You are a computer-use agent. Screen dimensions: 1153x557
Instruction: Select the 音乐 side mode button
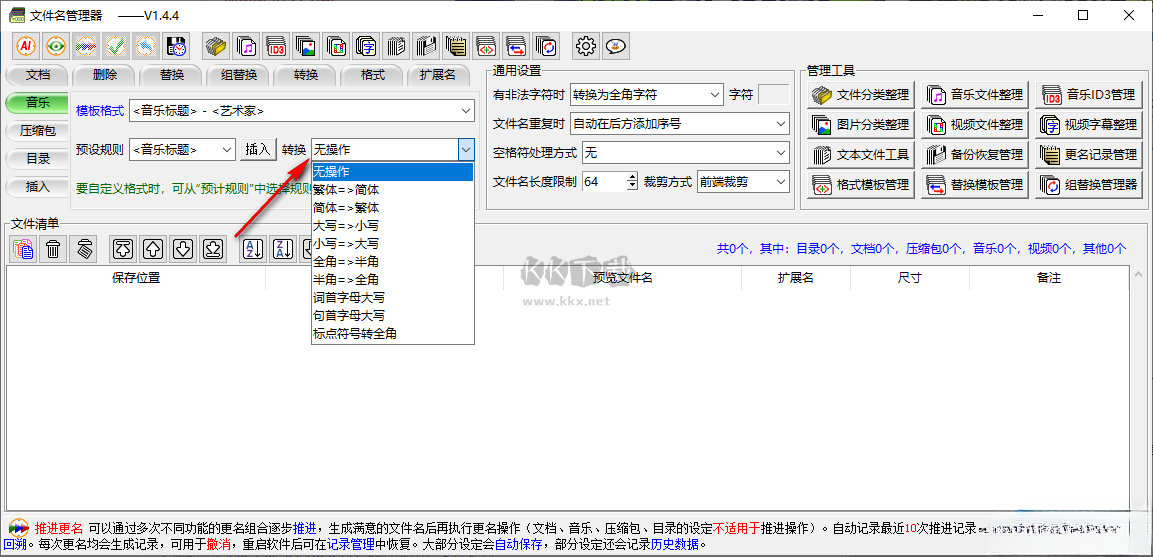37,102
